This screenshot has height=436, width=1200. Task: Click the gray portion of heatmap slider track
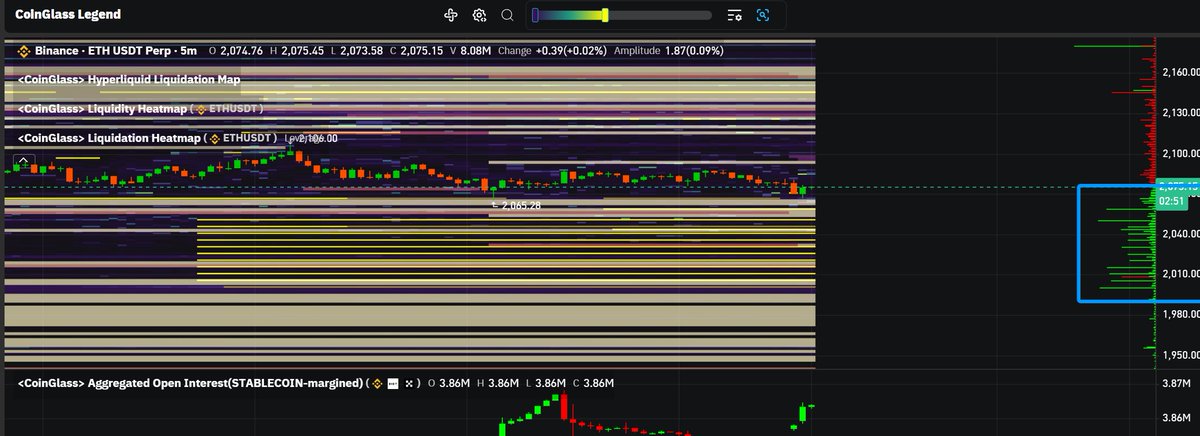[x=660, y=15]
